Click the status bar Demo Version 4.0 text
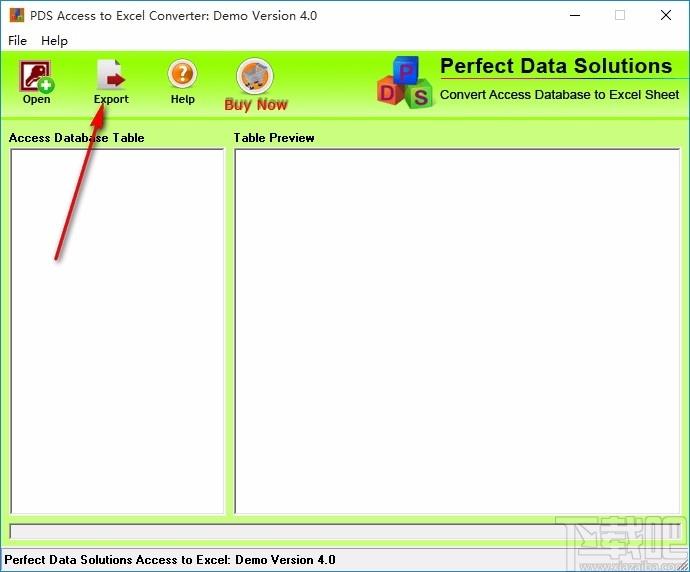This screenshot has width=690, height=572. tap(170, 560)
